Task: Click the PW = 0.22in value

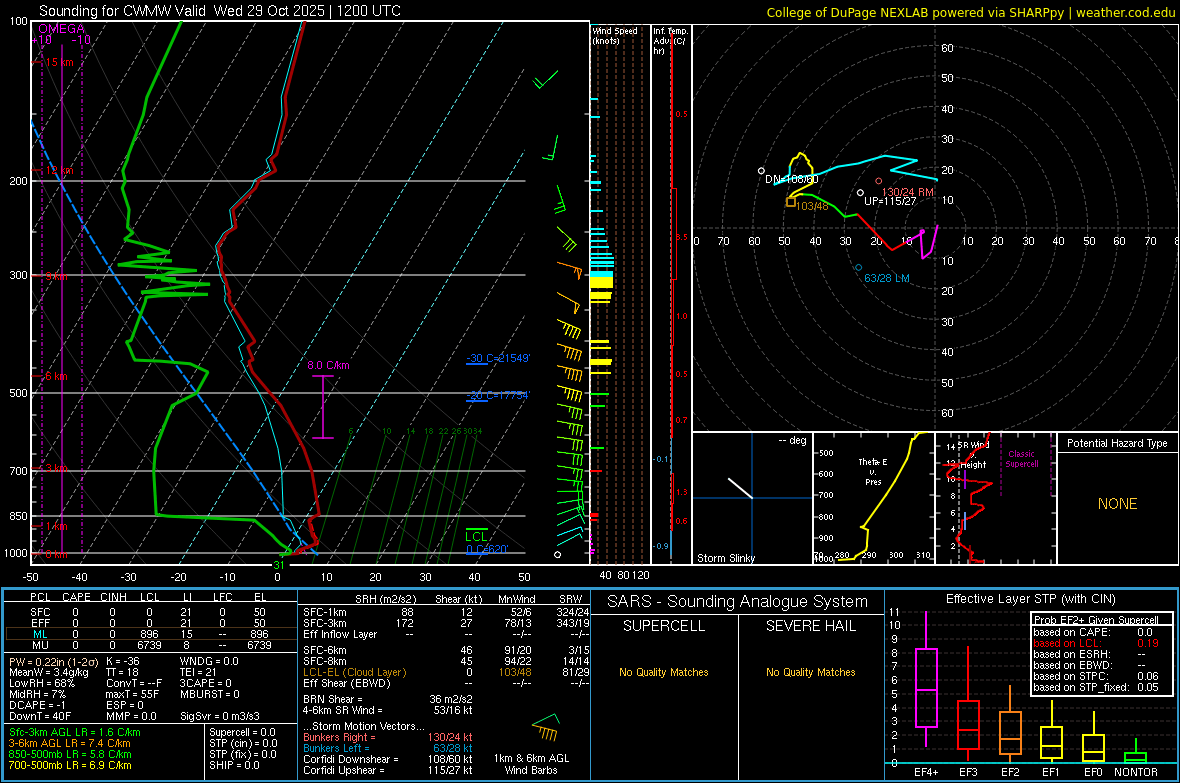Action: coord(53,661)
